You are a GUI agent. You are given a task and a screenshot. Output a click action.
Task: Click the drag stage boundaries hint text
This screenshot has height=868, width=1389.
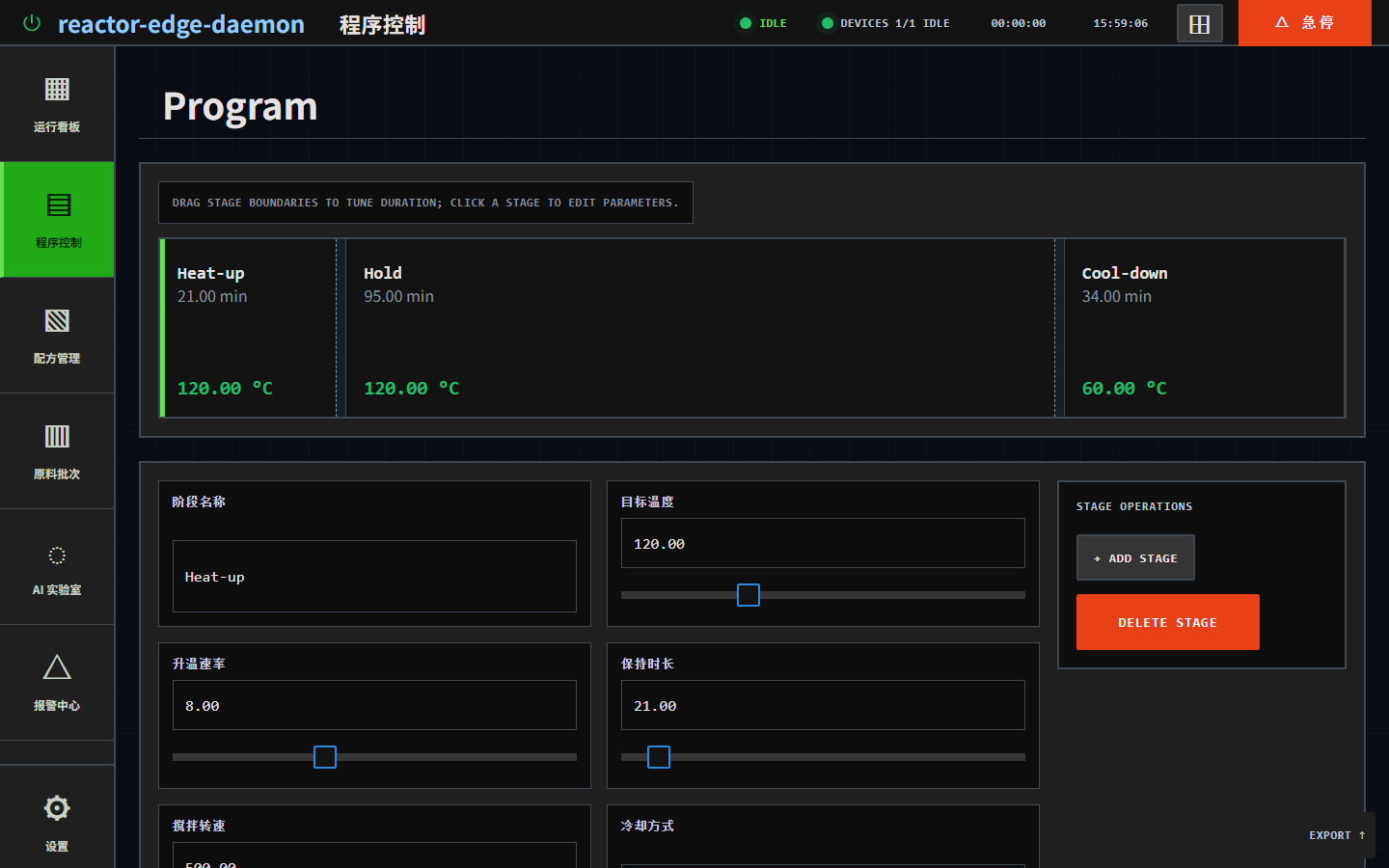(x=425, y=203)
